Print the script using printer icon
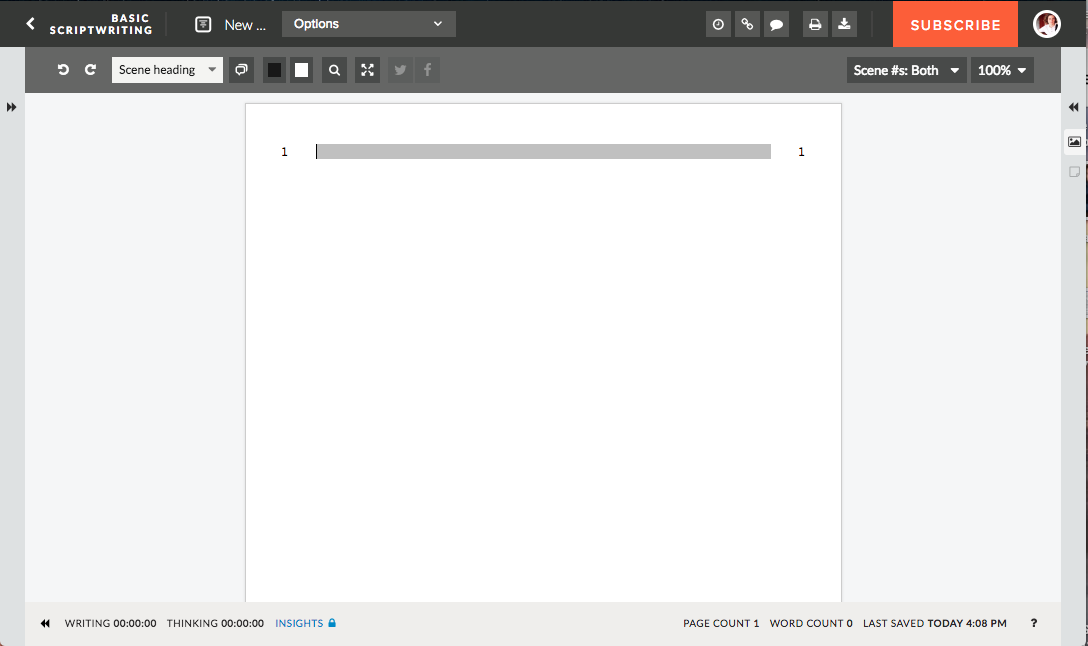The width and height of the screenshot is (1088, 646). tap(815, 25)
